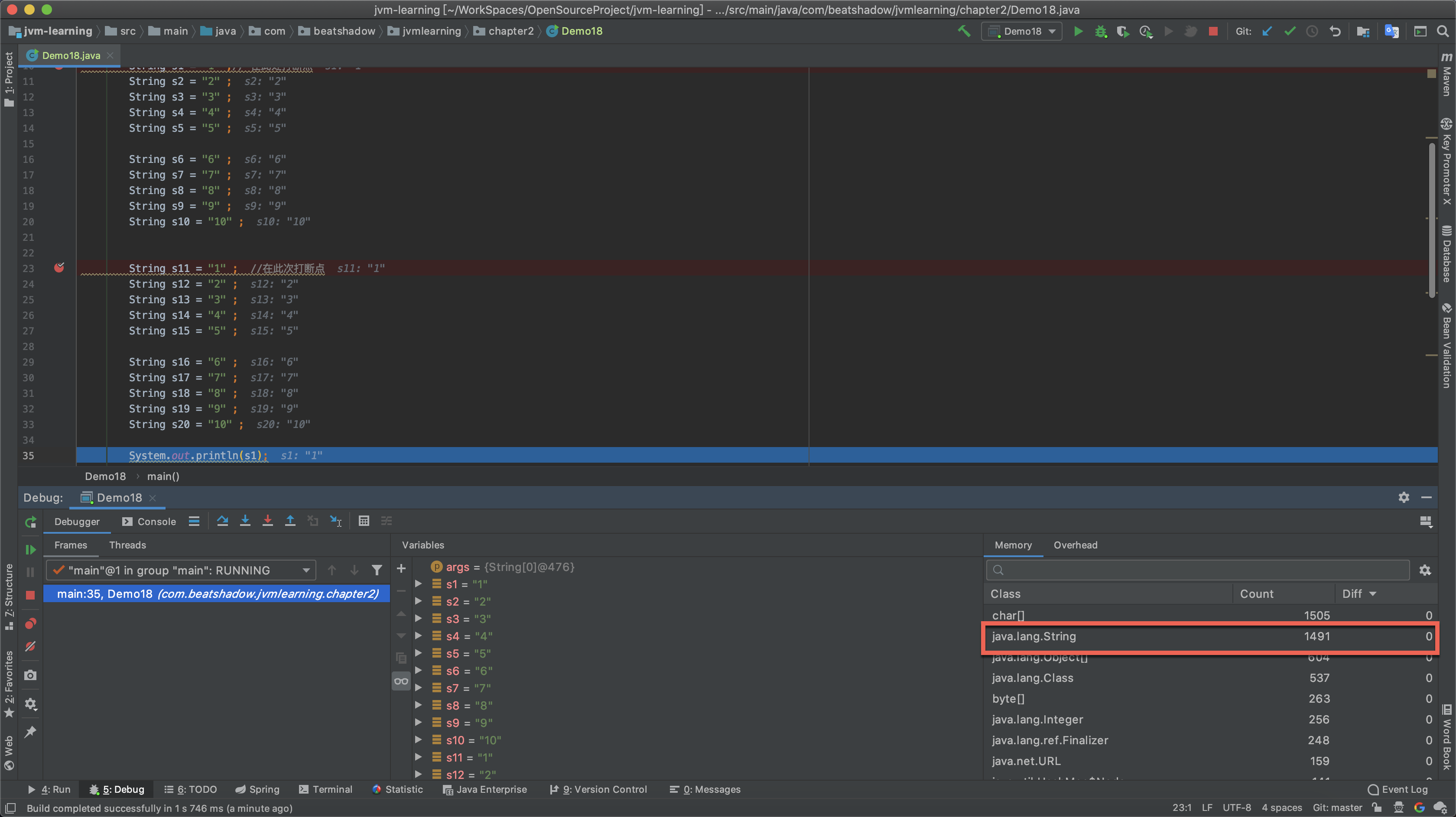Expand variable s1 in Variables
This screenshot has width=1456, height=817.
pyautogui.click(x=418, y=584)
